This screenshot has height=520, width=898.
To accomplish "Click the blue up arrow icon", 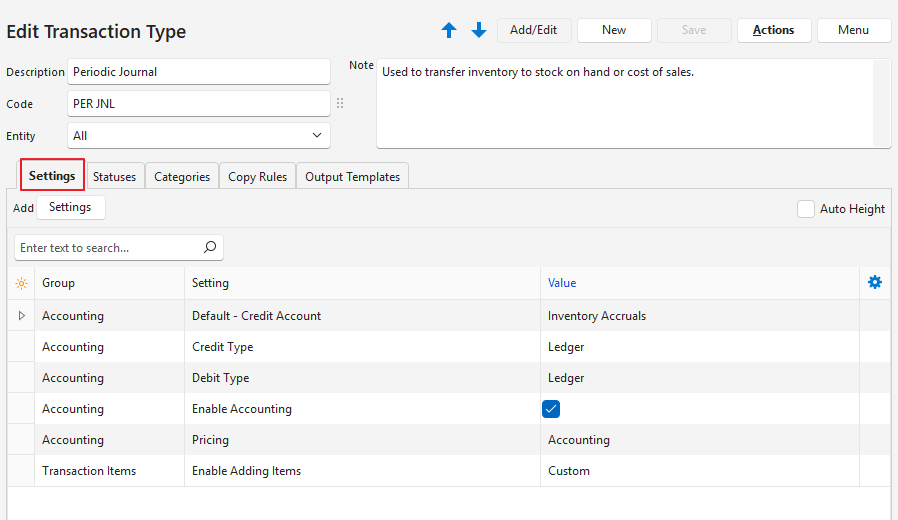I will [x=449, y=31].
